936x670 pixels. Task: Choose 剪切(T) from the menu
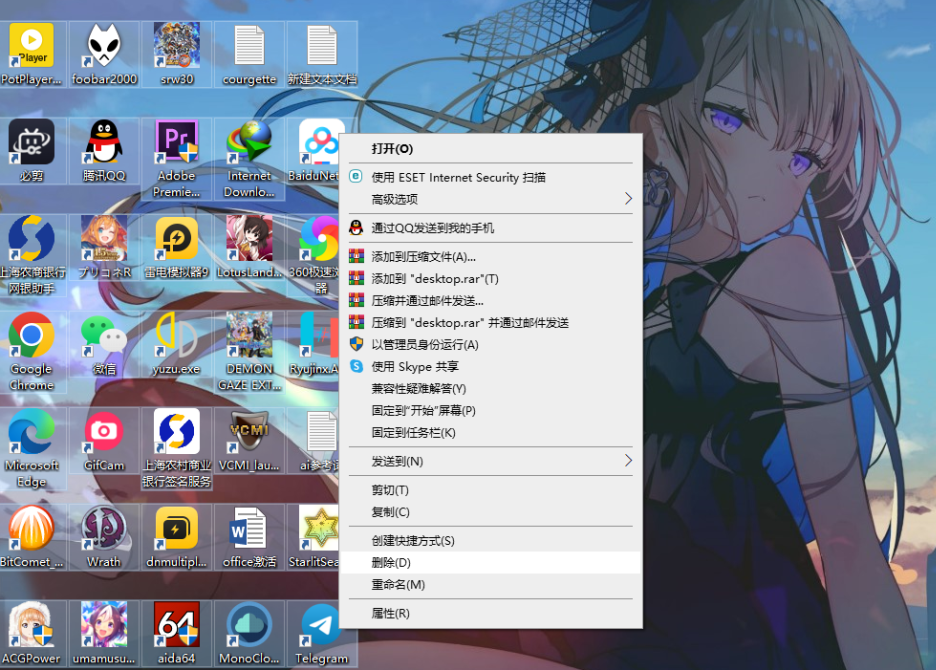point(491,490)
